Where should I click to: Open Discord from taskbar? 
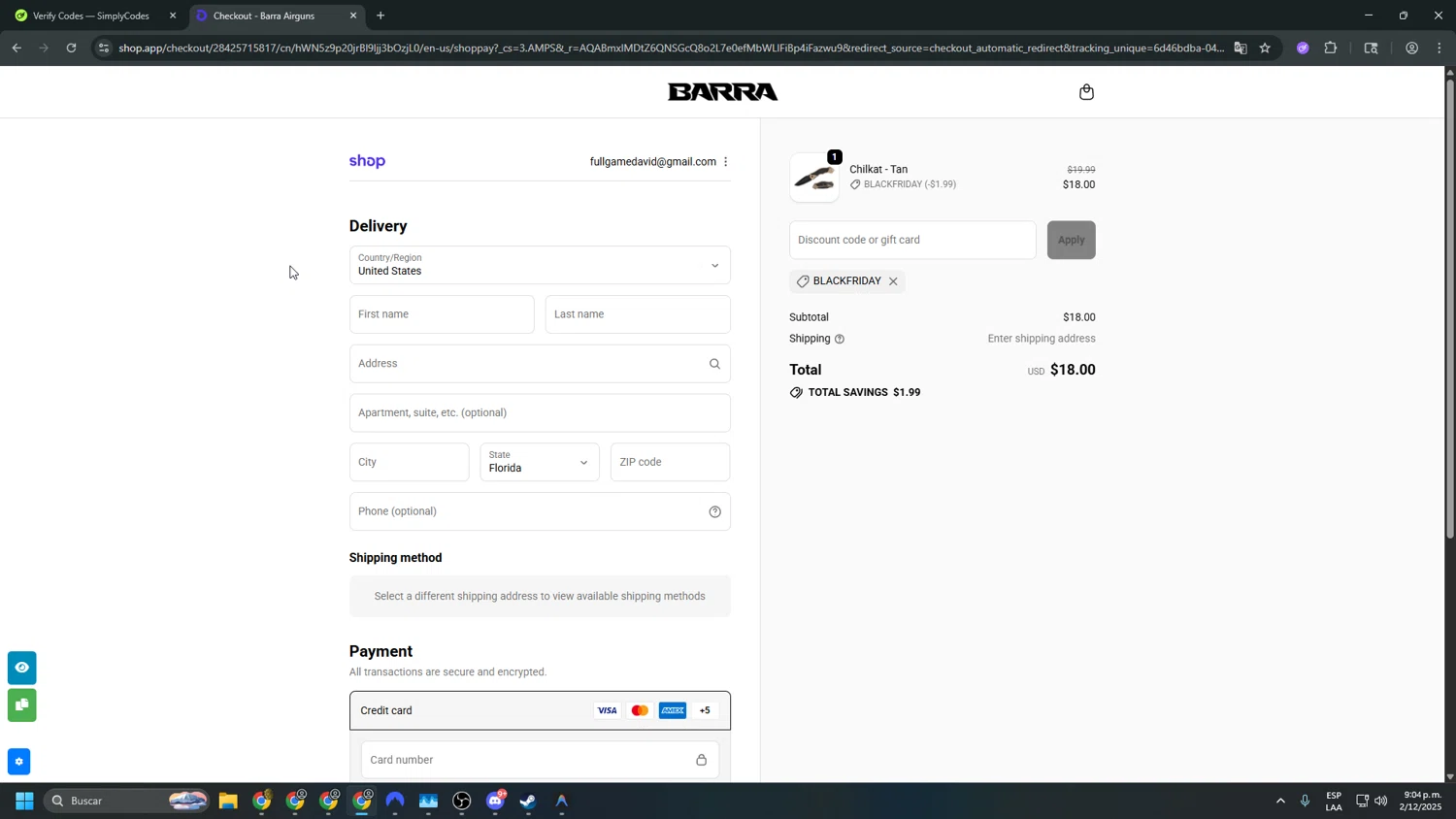495,801
